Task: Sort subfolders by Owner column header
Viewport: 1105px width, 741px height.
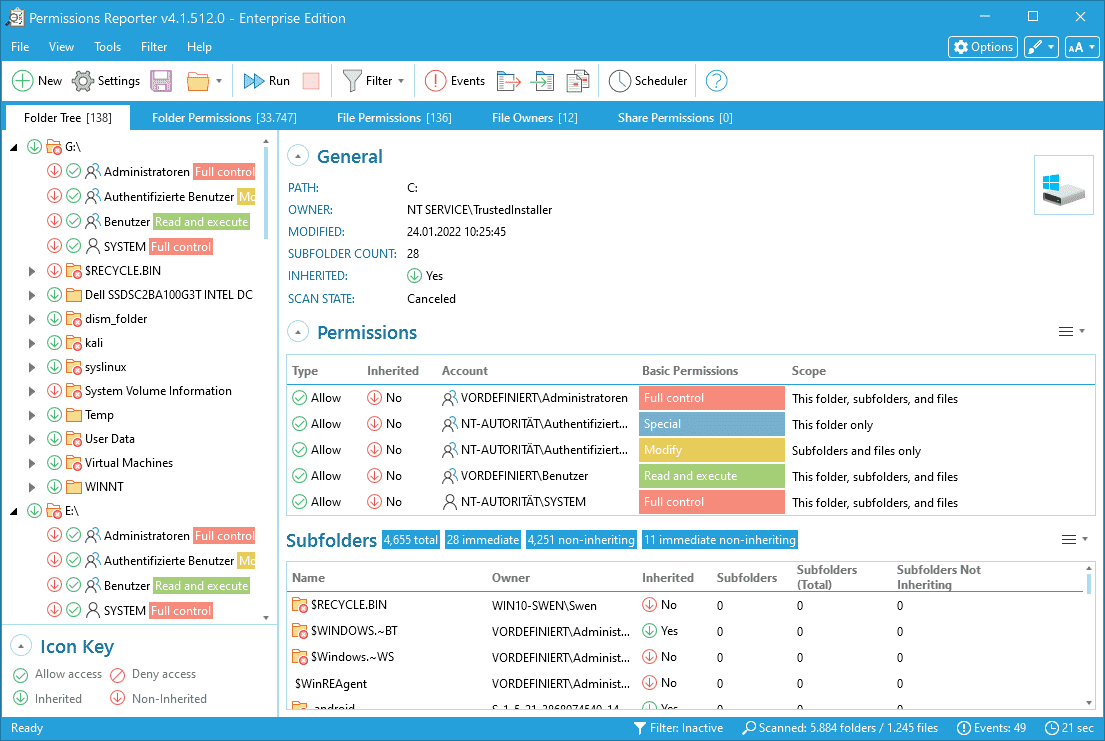Action: (510, 578)
